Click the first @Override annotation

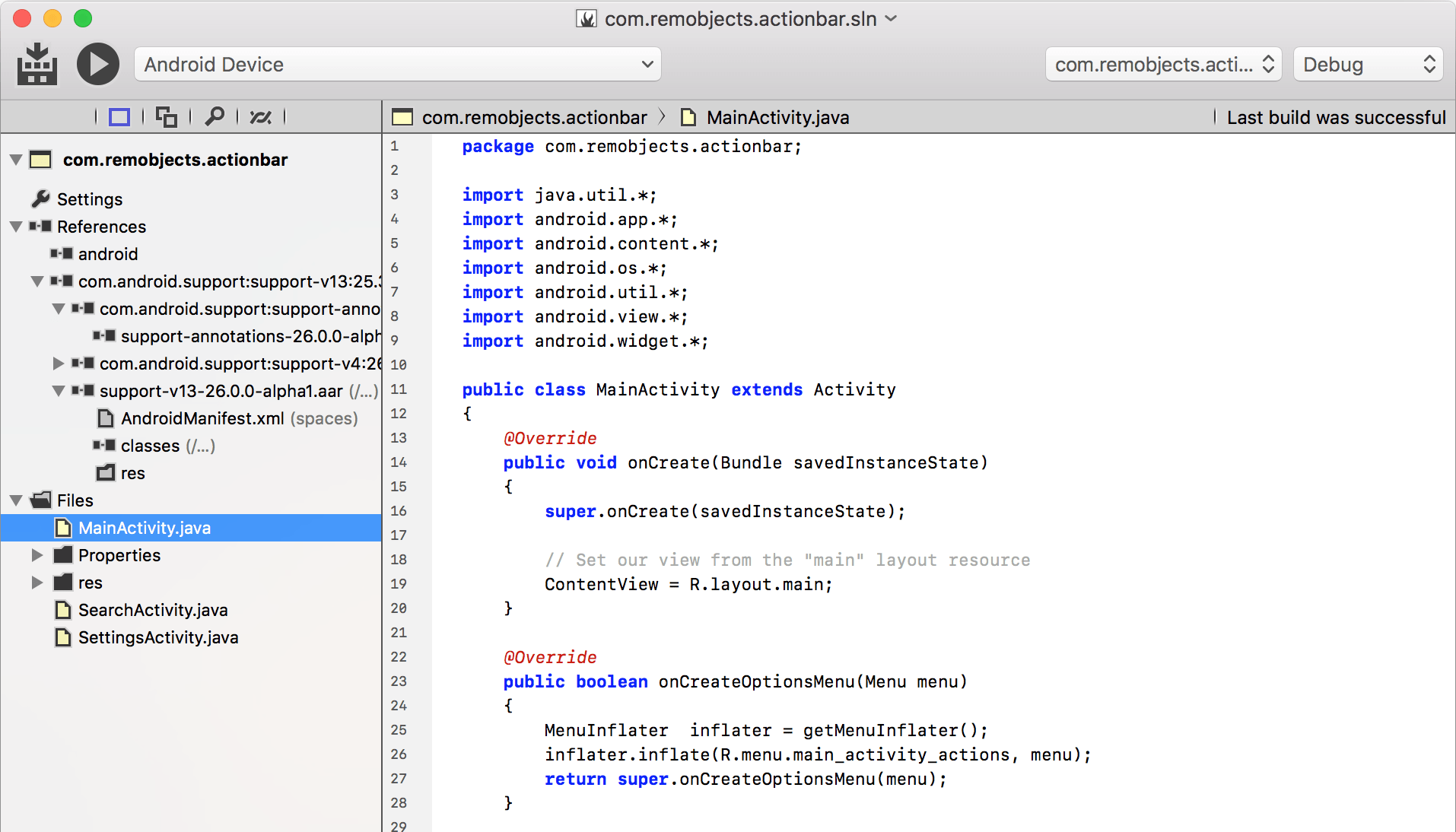[x=550, y=438]
